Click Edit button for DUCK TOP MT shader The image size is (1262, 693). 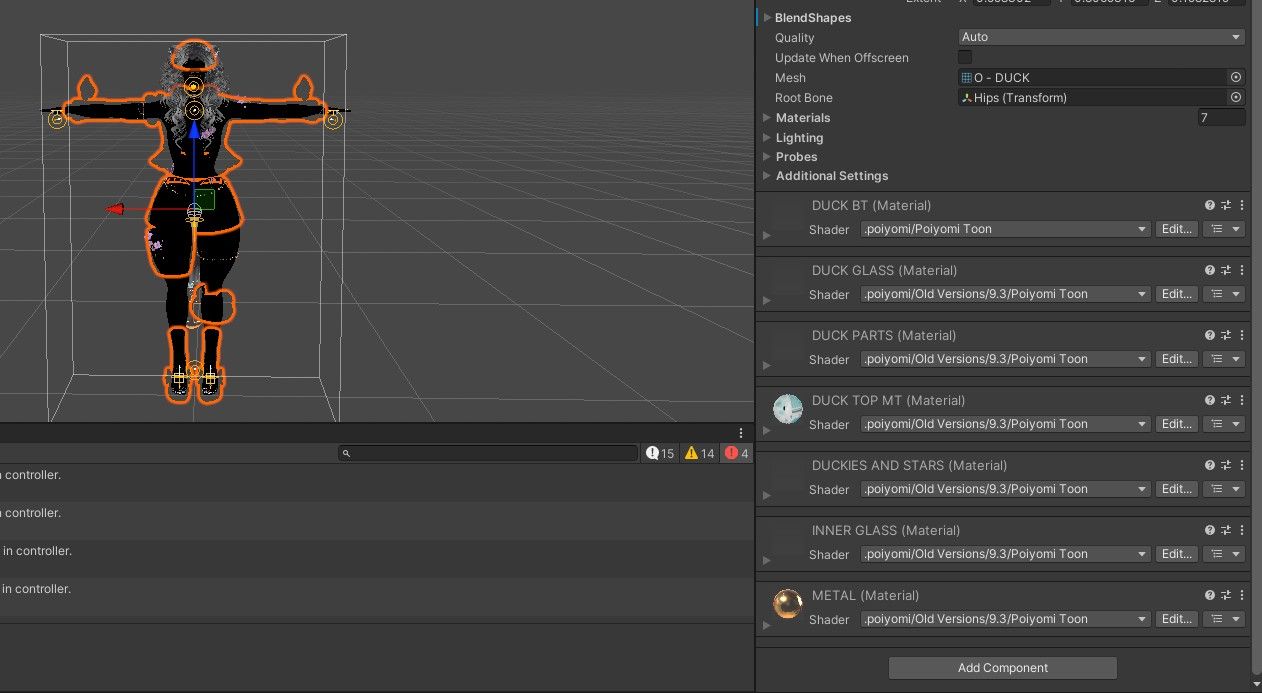tap(1176, 424)
